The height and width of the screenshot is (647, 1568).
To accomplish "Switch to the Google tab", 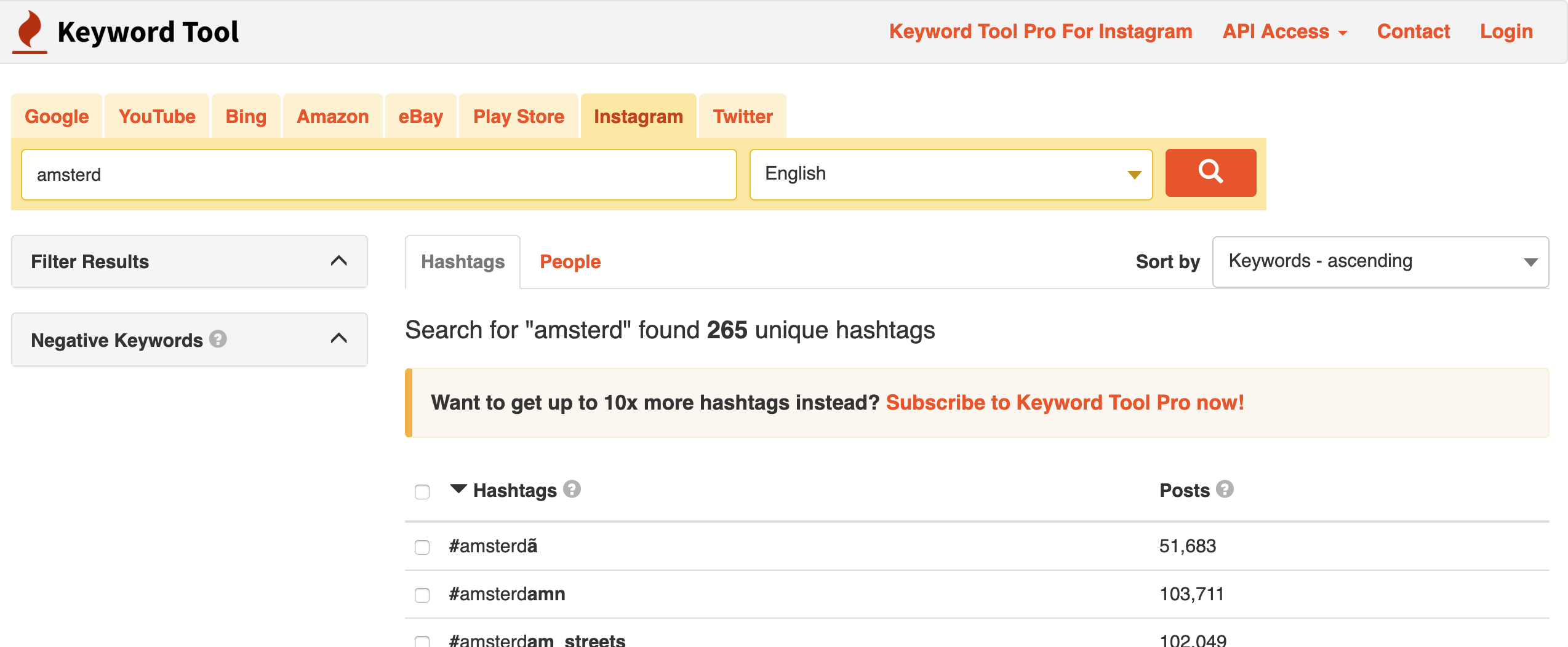I will (x=57, y=116).
